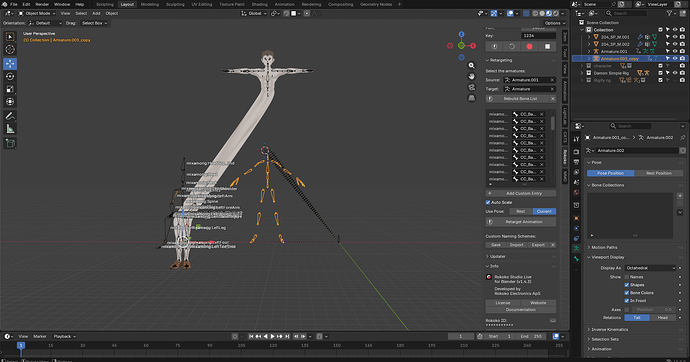Viewport: 690px width, 362px height.
Task: Activate the Move tool
Action: coord(10,64)
